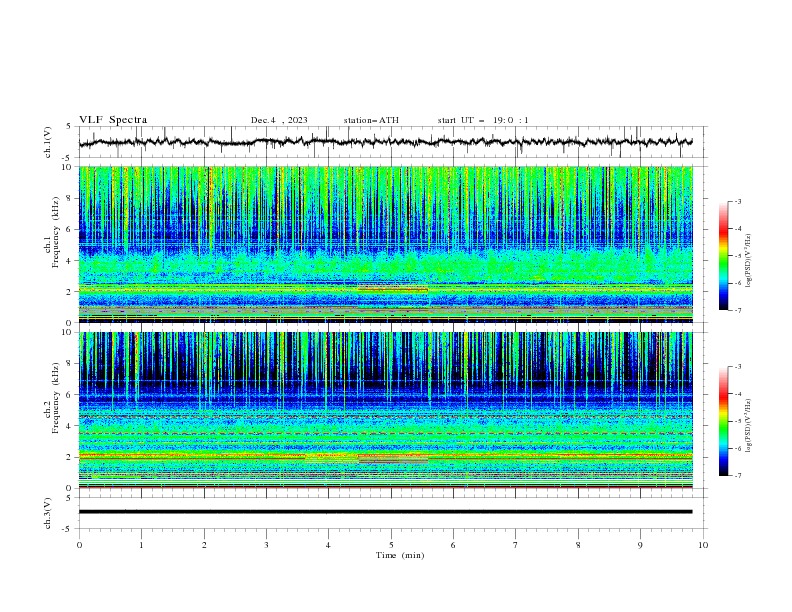
Task: Click time axis tick label "1"
Action: coord(141,545)
